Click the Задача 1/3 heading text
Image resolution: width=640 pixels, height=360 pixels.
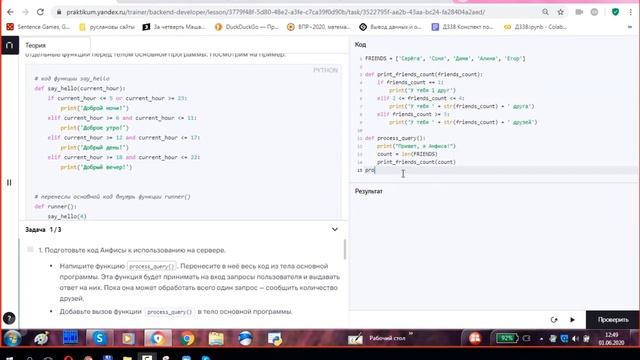coord(43,230)
